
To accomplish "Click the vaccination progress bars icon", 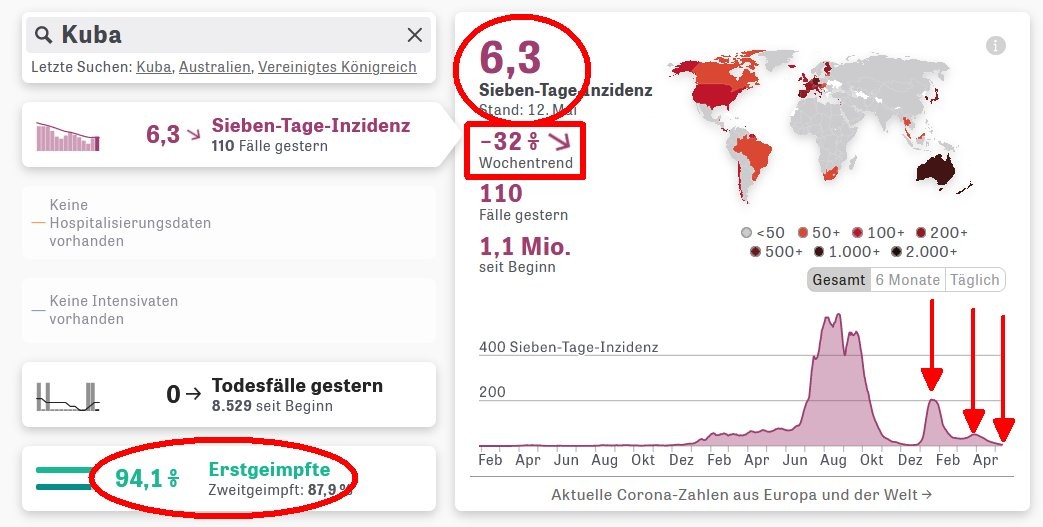I will click(x=63, y=478).
